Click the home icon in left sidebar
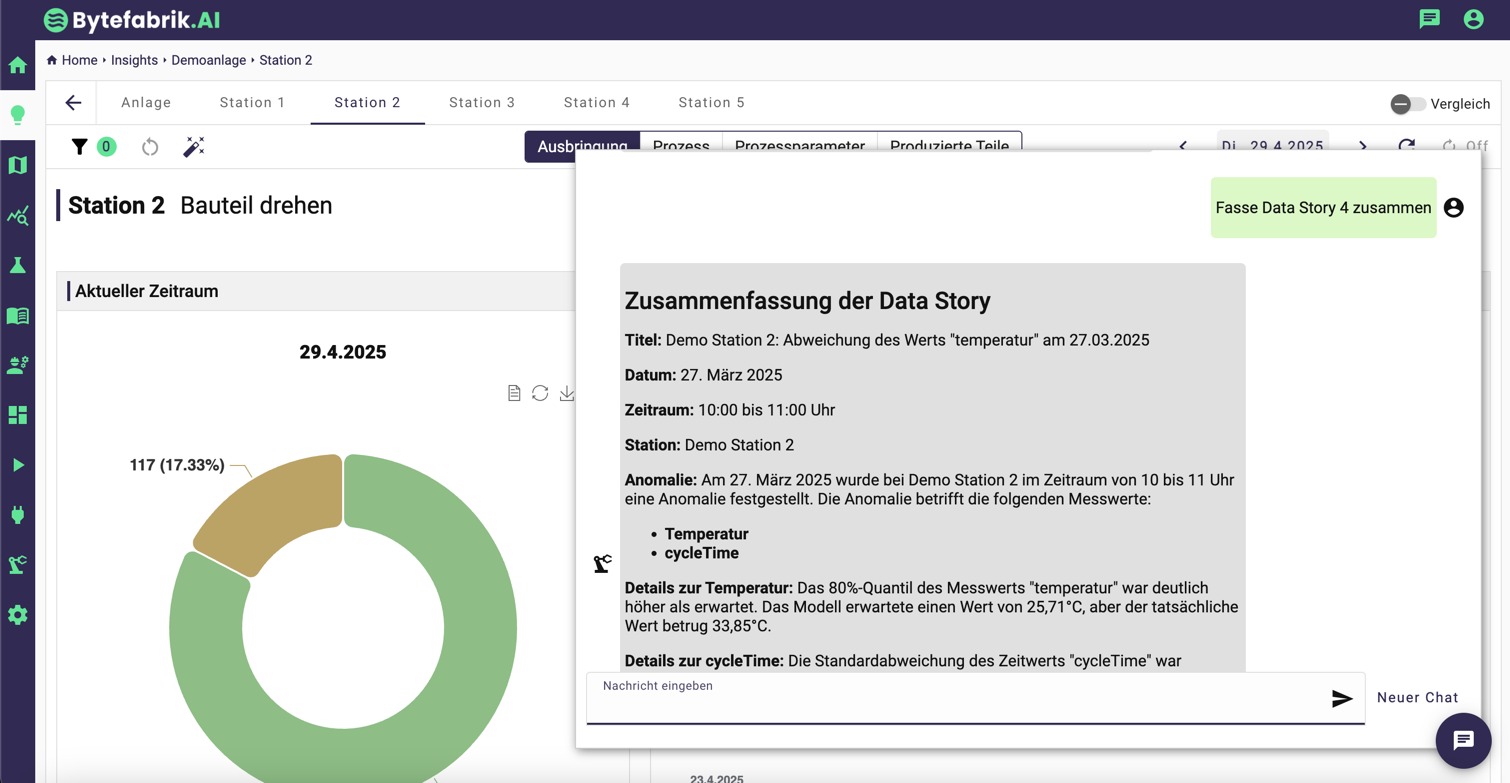The image size is (1510, 783). [x=18, y=66]
